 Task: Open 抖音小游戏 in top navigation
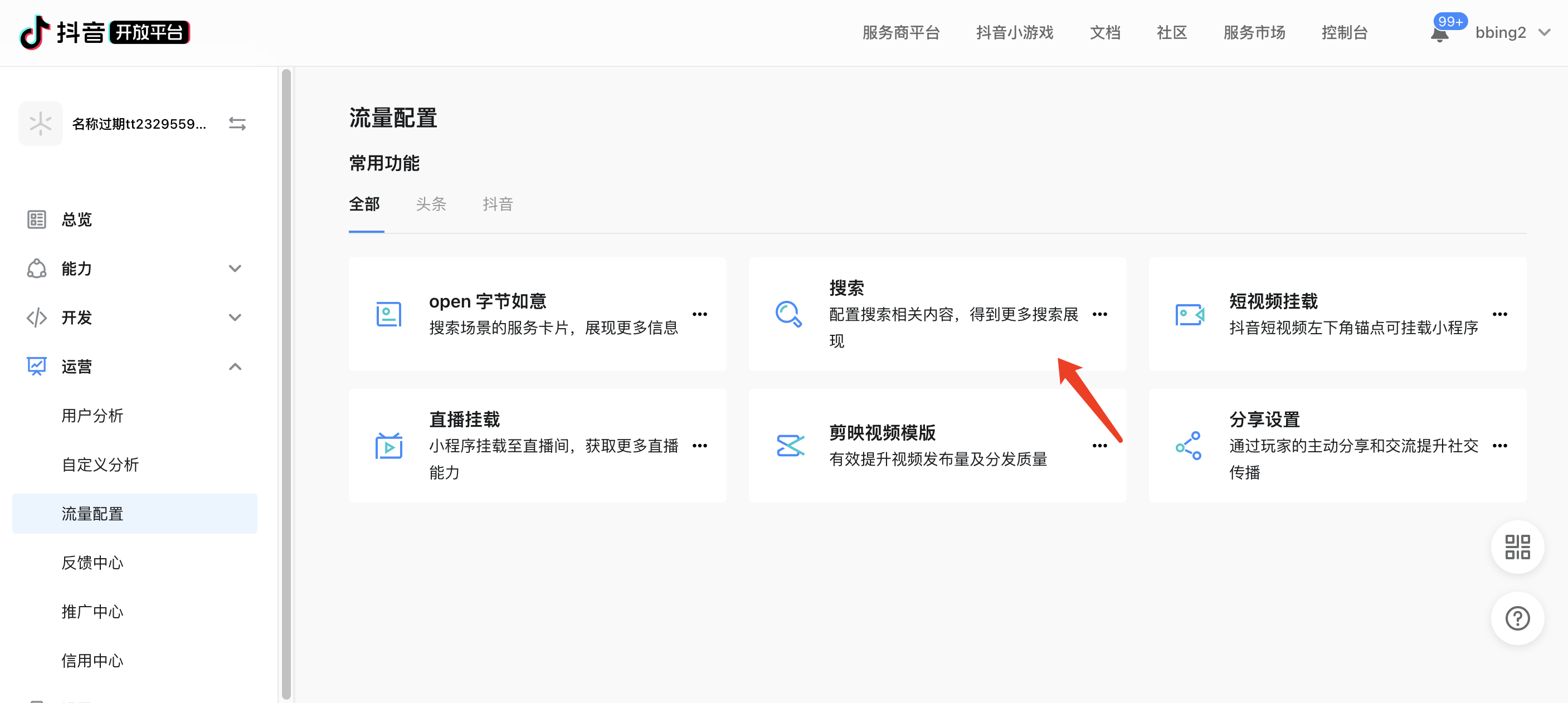[x=1015, y=32]
